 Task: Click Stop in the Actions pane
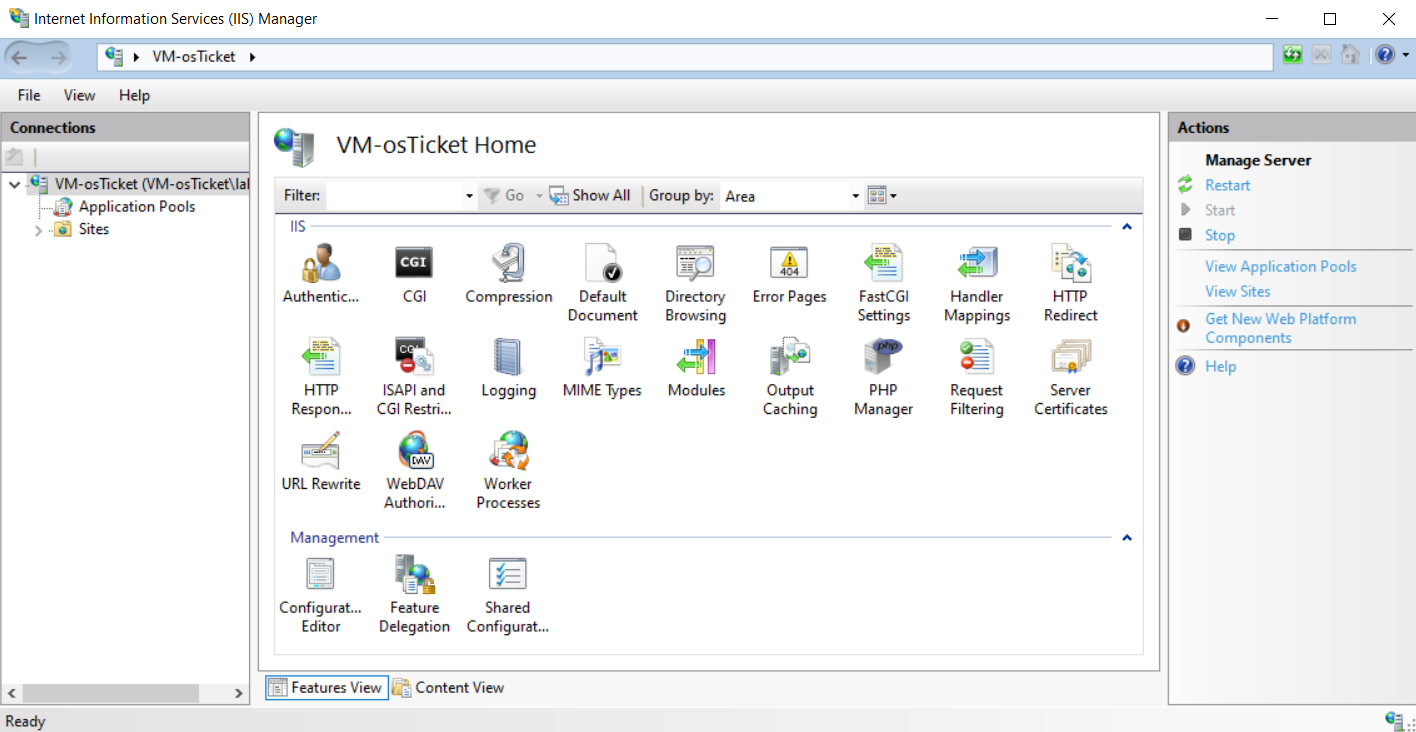1219,235
